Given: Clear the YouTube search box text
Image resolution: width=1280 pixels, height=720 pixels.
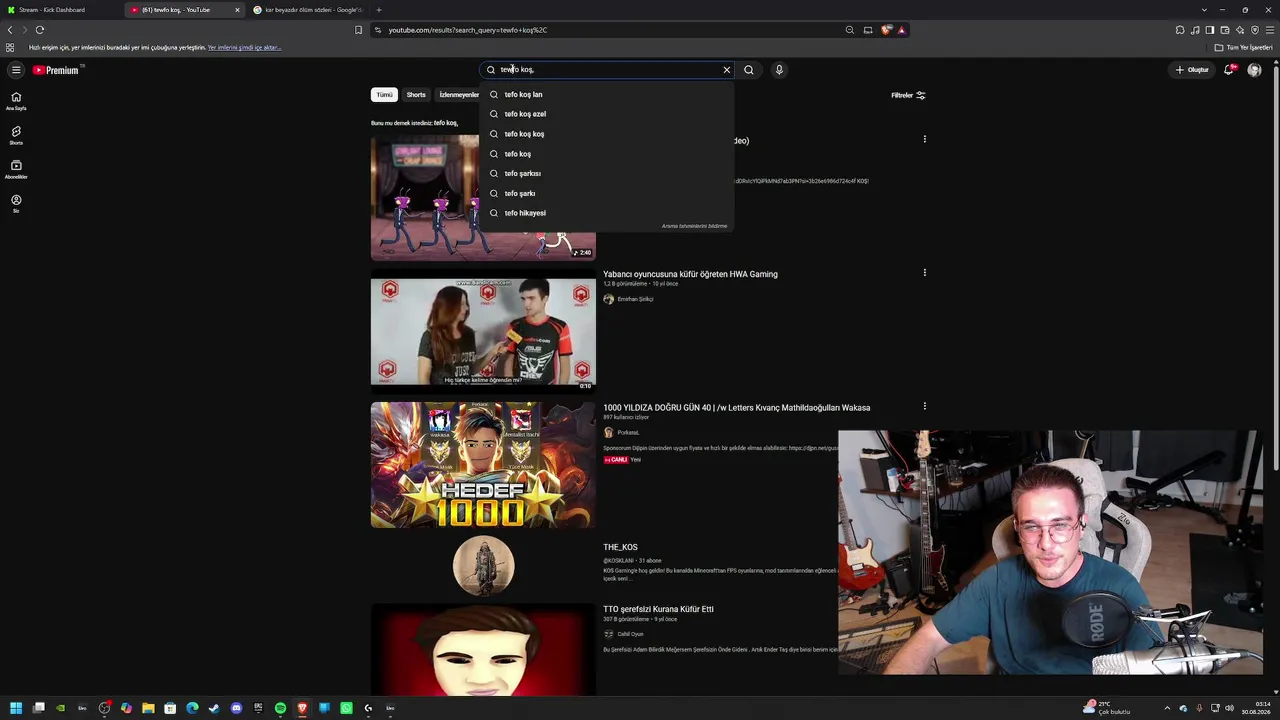Looking at the screenshot, I should (x=727, y=70).
